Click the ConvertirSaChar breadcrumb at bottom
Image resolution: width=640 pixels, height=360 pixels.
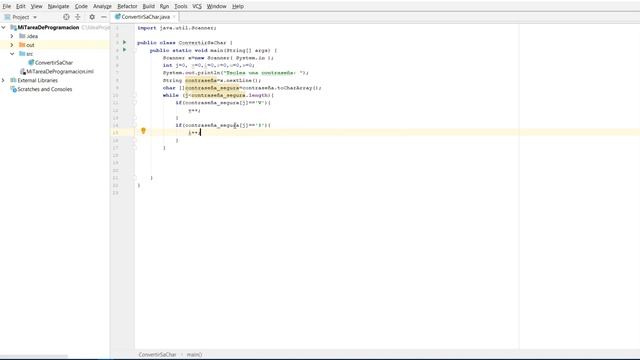pos(157,355)
